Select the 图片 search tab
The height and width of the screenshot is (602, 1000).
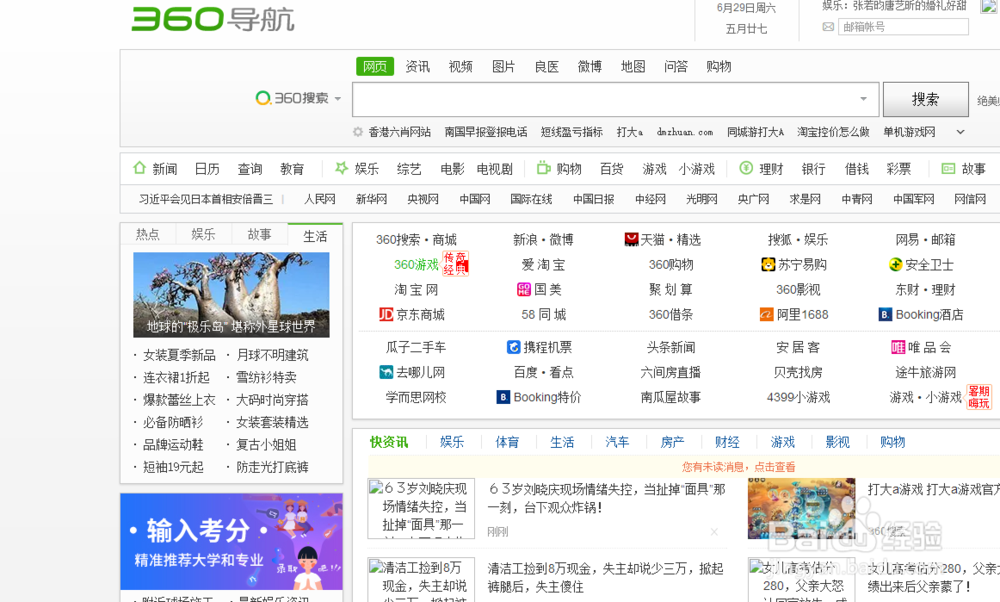coord(503,66)
